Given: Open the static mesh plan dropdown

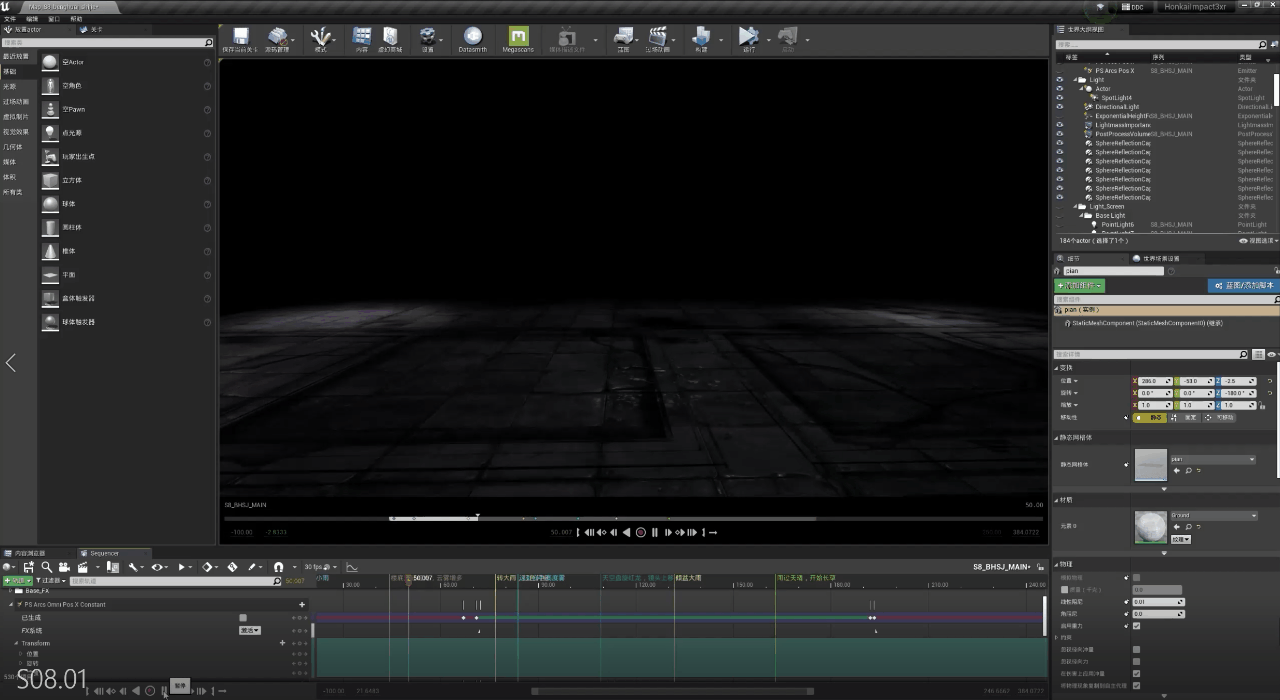Looking at the screenshot, I should (1212, 460).
